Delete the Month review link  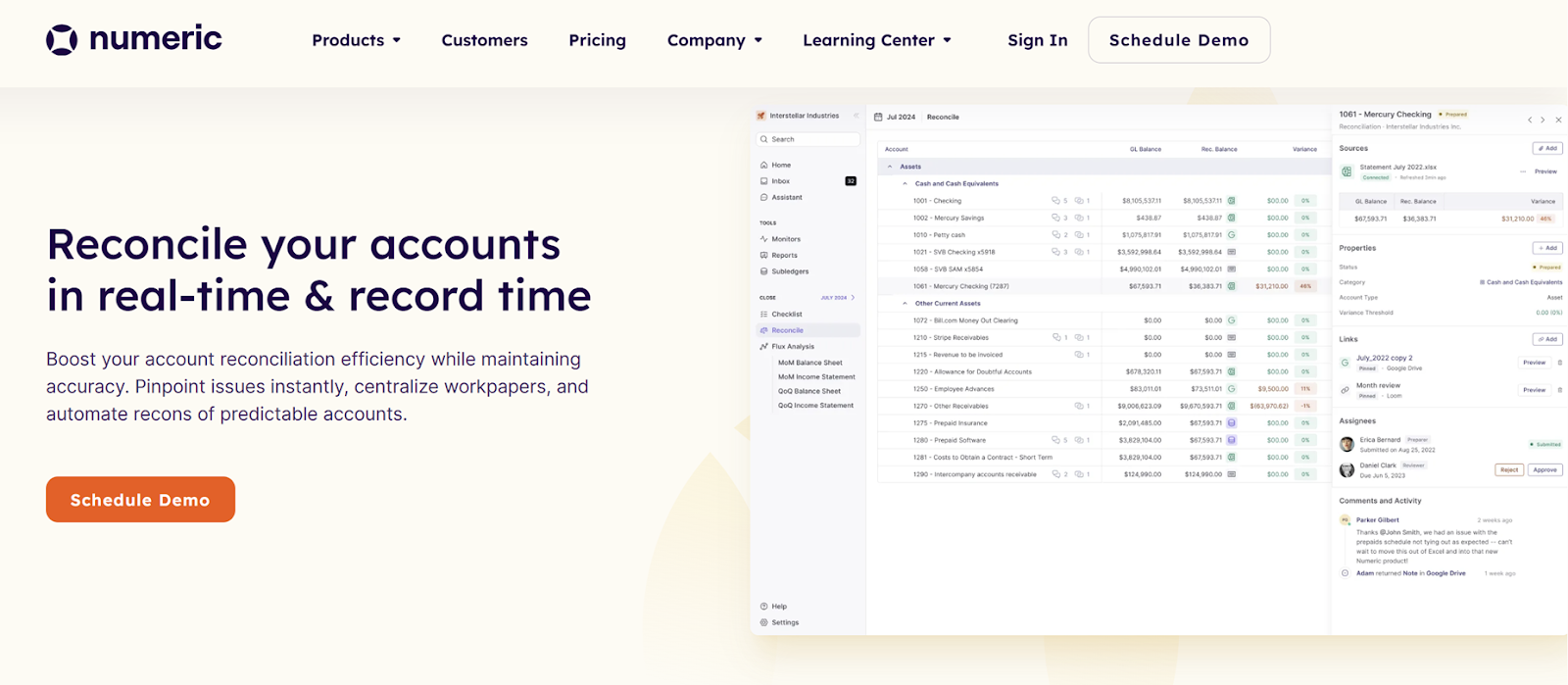tap(1559, 390)
